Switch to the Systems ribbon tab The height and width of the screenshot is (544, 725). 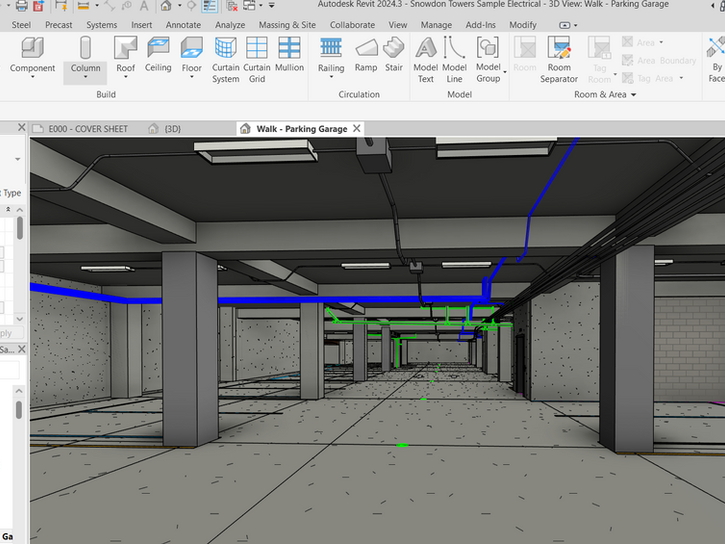102,25
